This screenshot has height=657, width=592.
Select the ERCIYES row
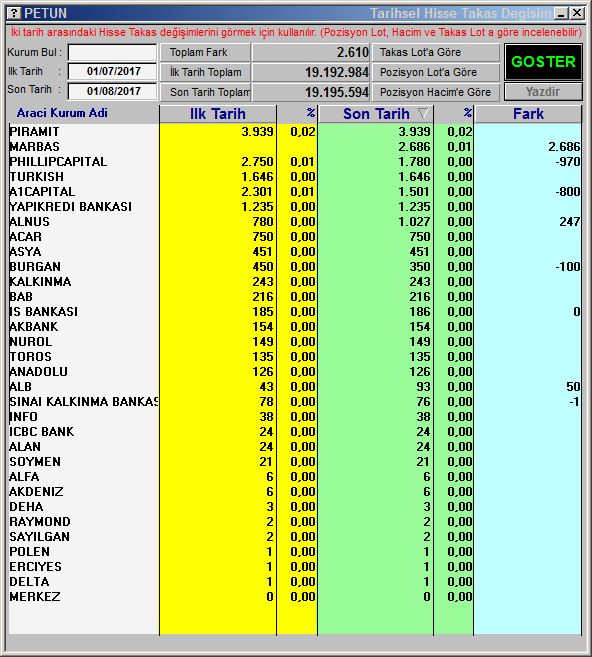pyautogui.click(x=295, y=567)
